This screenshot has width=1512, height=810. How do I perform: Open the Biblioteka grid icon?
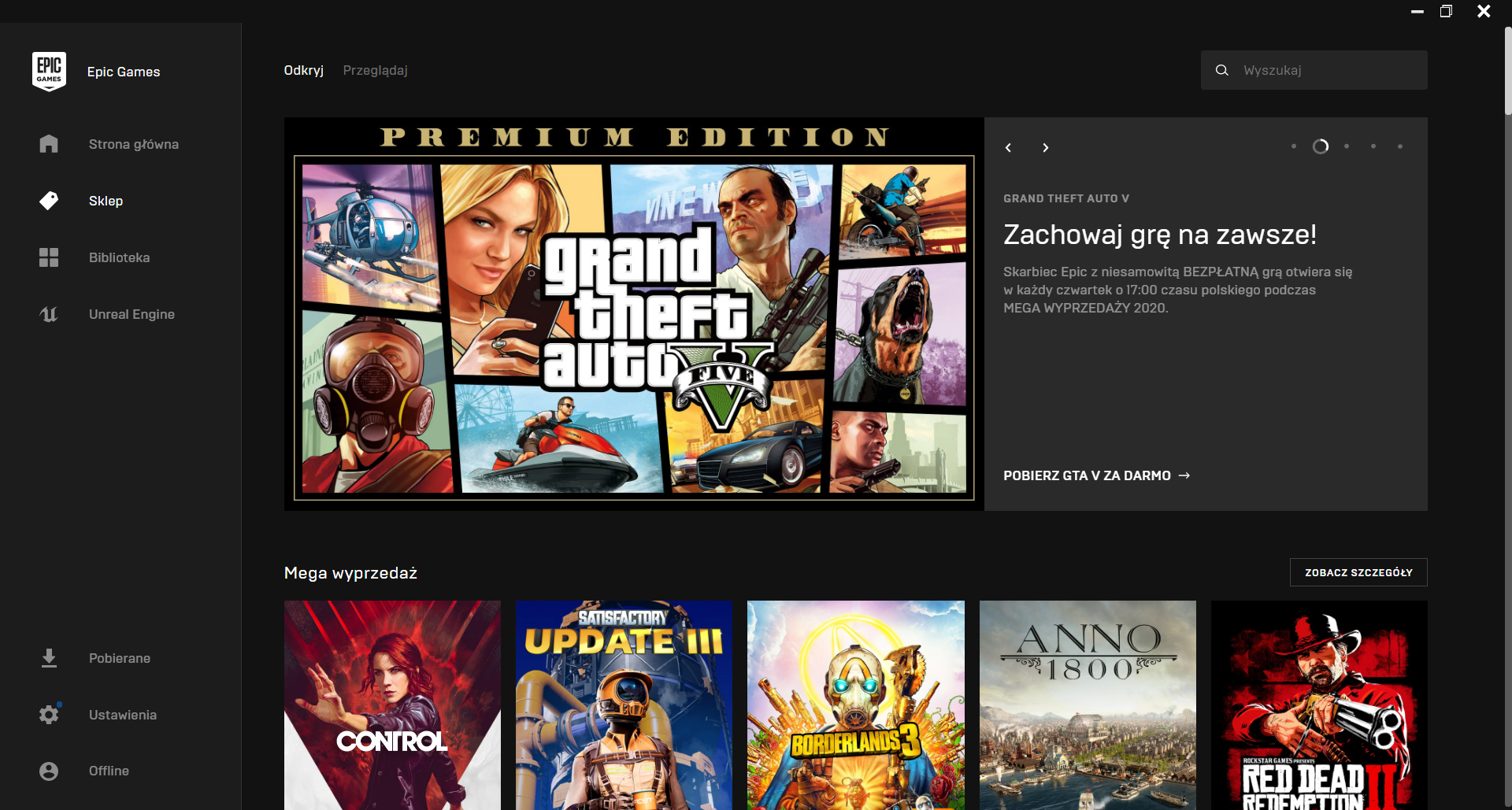click(49, 257)
